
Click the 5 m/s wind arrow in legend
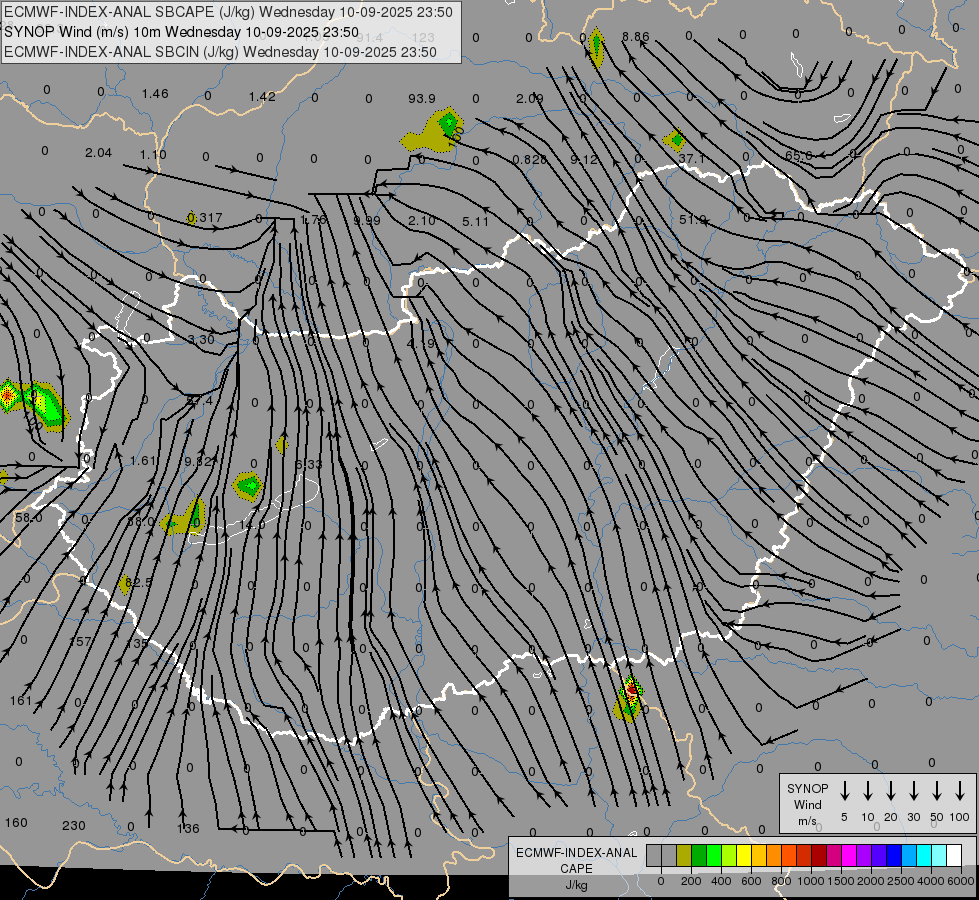coord(845,791)
